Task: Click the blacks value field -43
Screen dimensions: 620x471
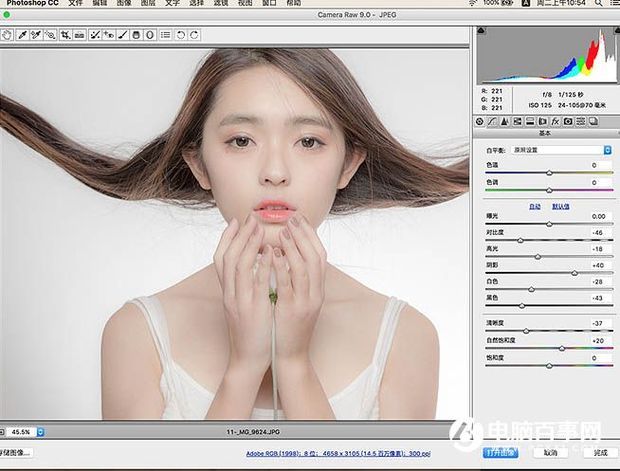Action: [x=598, y=298]
